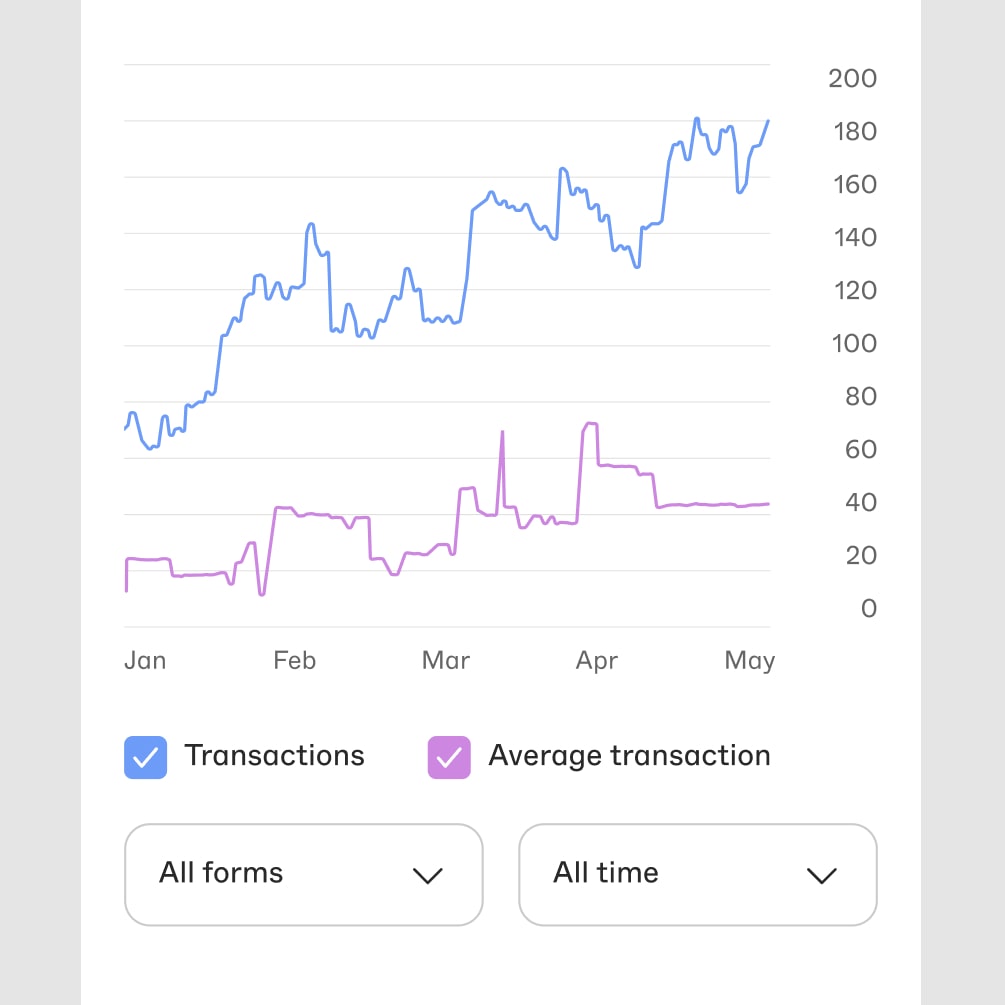1005x1005 pixels.
Task: Click the chevron in All forms selector
Action: coord(428,876)
